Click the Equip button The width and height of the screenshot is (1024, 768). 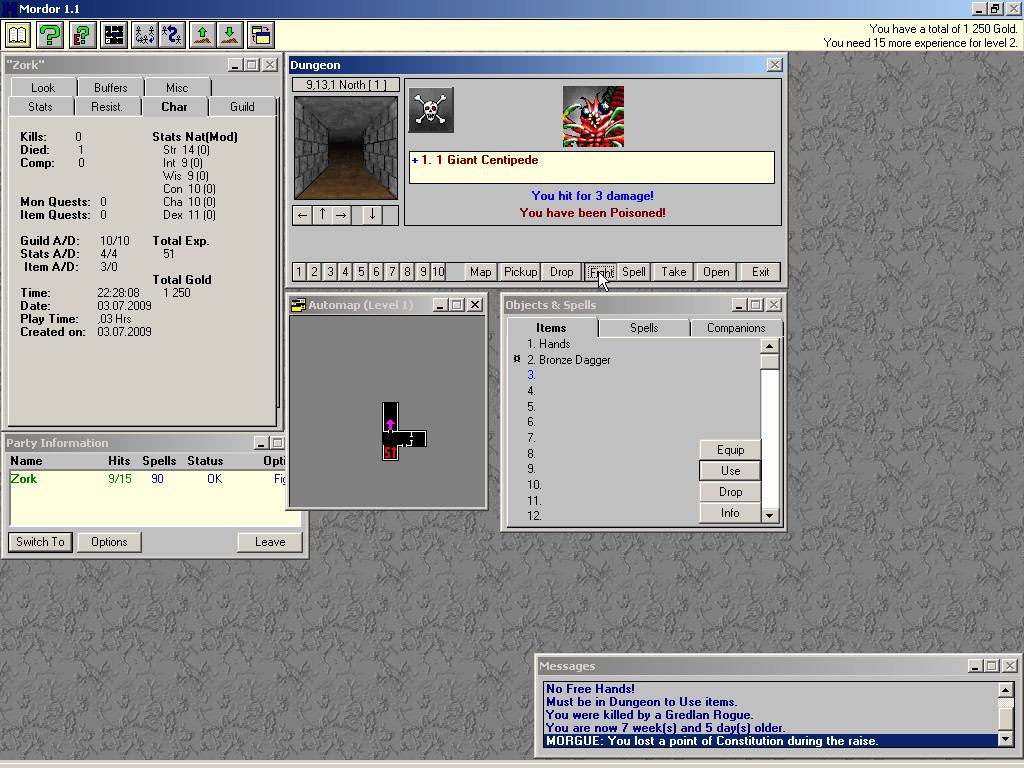pyautogui.click(x=730, y=450)
